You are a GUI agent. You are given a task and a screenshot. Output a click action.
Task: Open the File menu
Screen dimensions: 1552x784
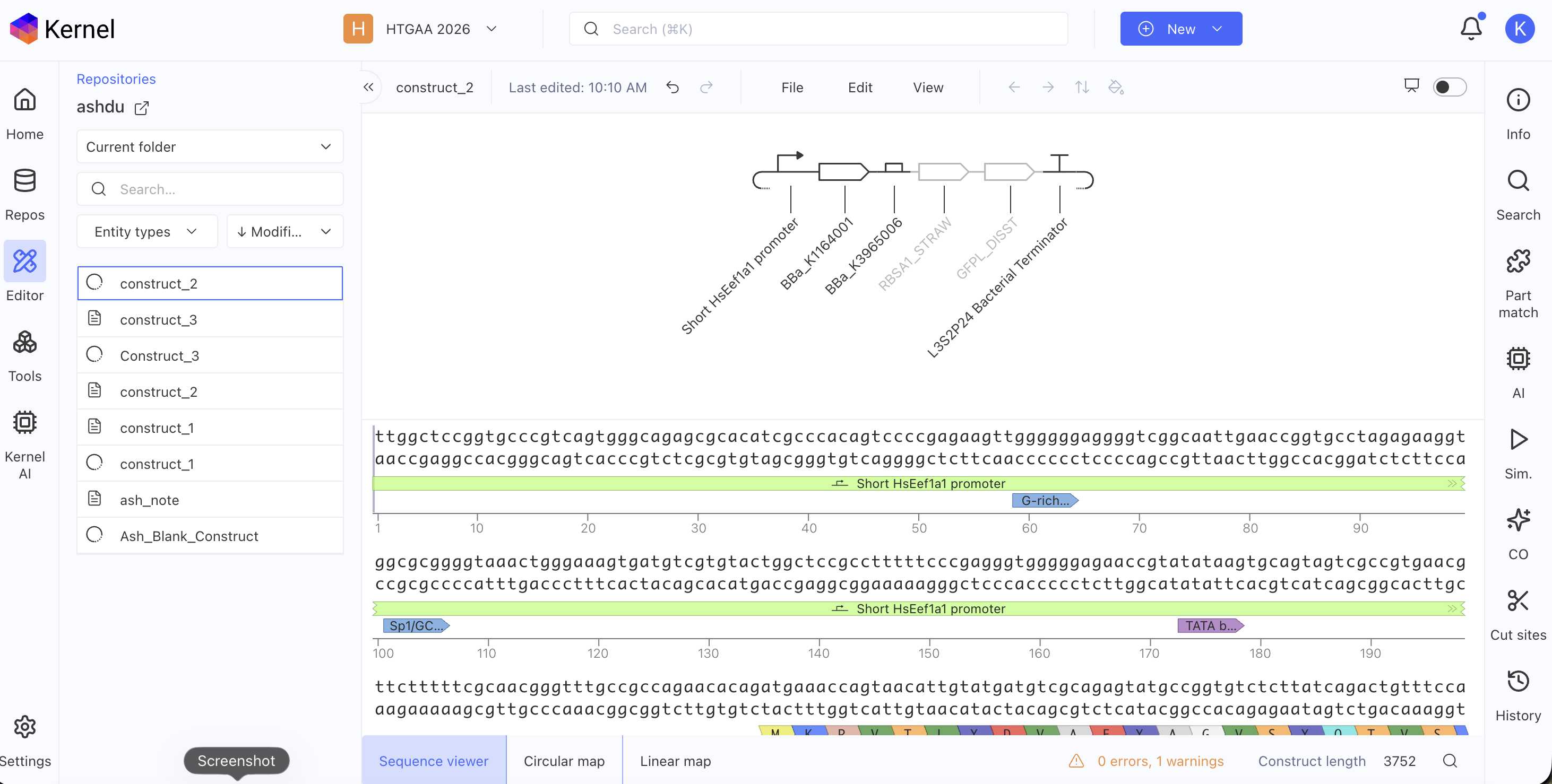pos(792,88)
